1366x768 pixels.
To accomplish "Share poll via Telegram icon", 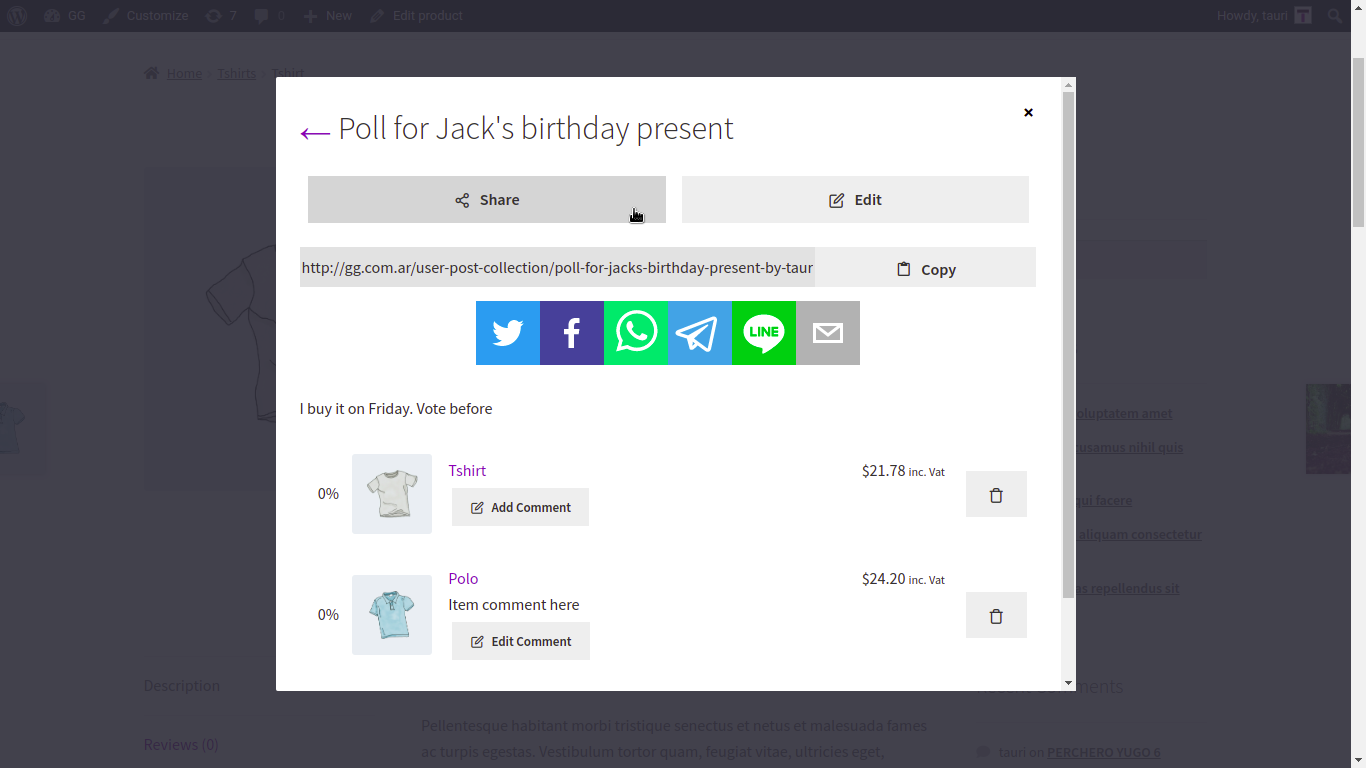I will click(700, 333).
